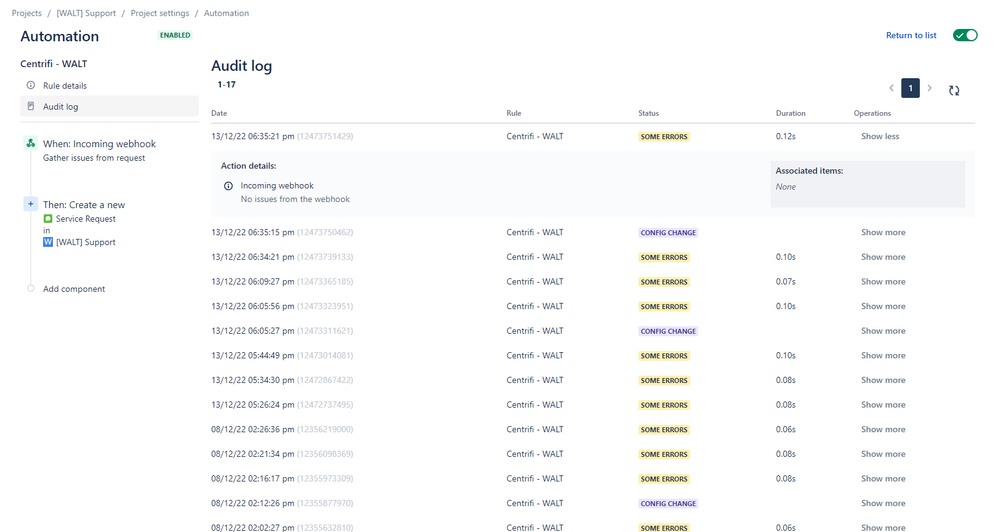998x532 pixels.
Task: Open the When: Incoming webhook component
Action: click(99, 150)
